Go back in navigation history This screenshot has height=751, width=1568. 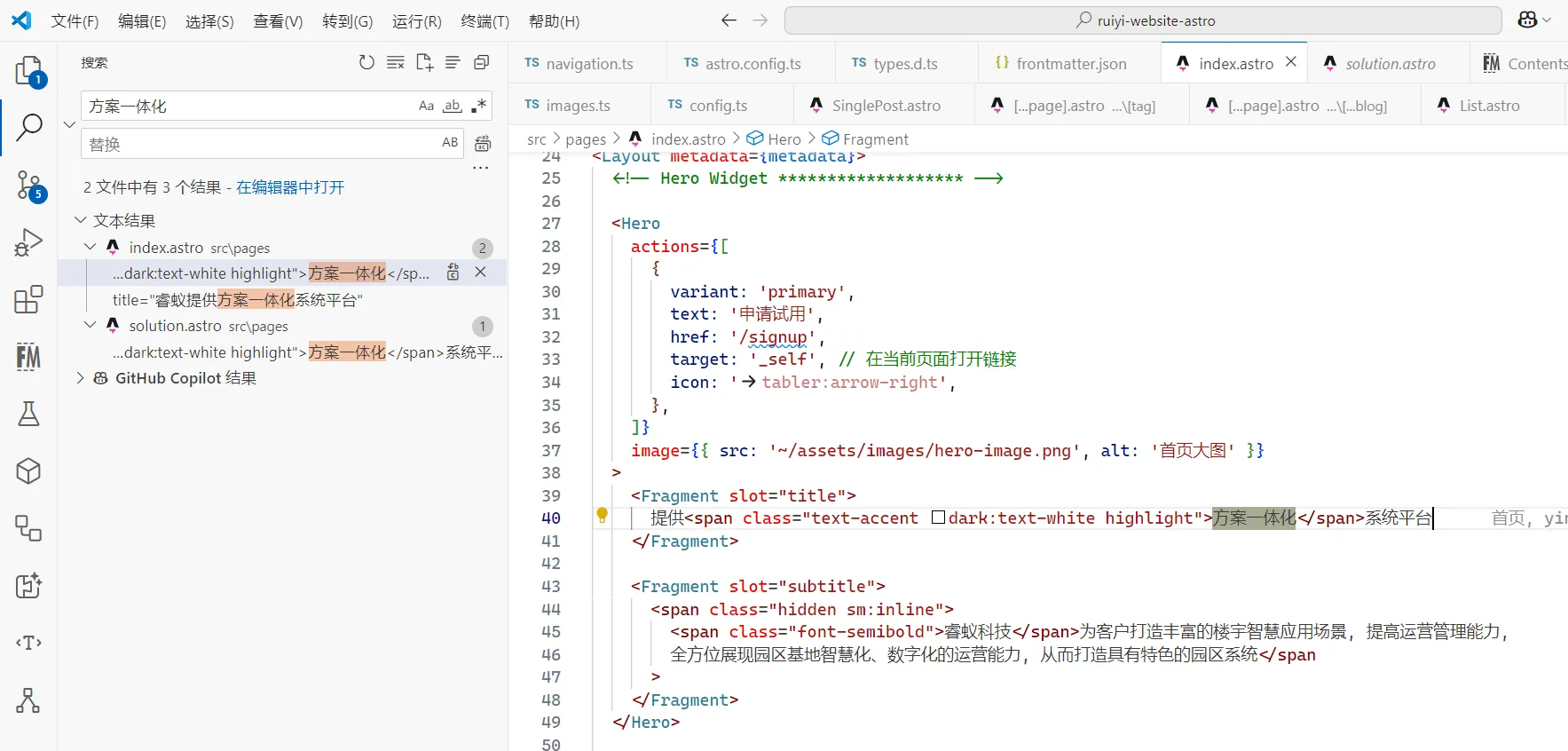tap(729, 20)
